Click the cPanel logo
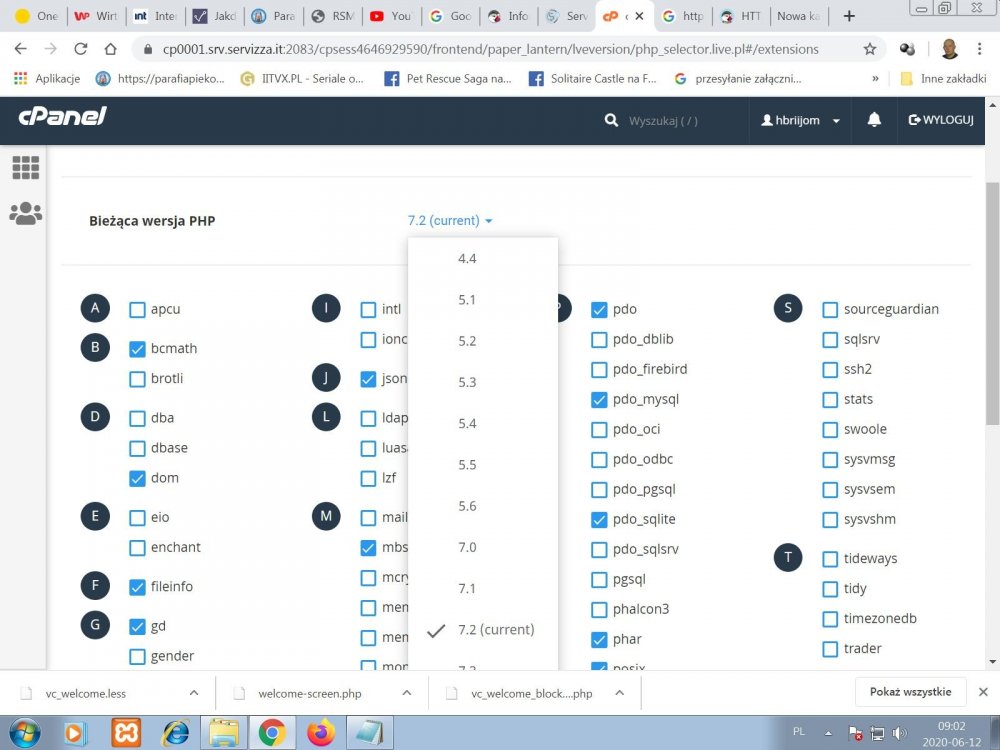The height and width of the screenshot is (750, 1000). coord(62,116)
